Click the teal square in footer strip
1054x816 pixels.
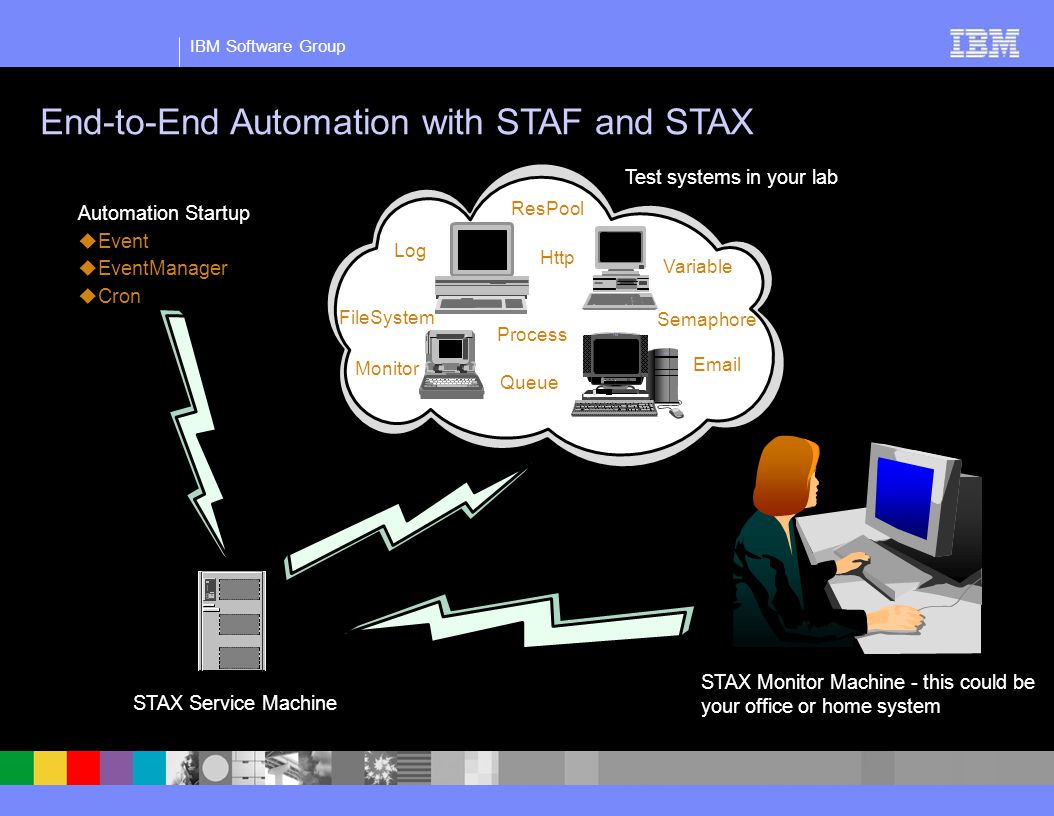tap(149, 768)
